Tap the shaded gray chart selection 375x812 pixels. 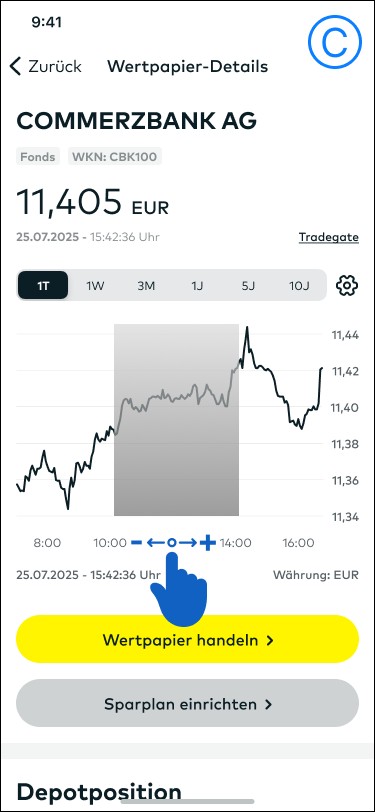click(176, 420)
